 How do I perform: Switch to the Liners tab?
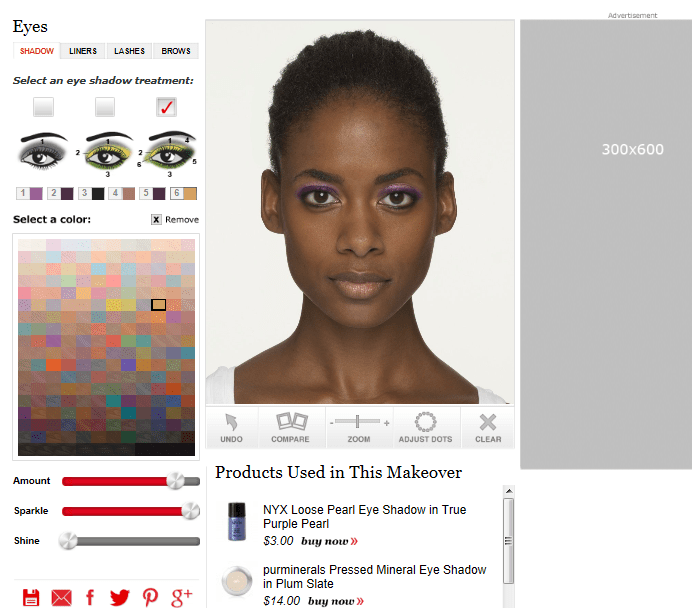pos(83,51)
